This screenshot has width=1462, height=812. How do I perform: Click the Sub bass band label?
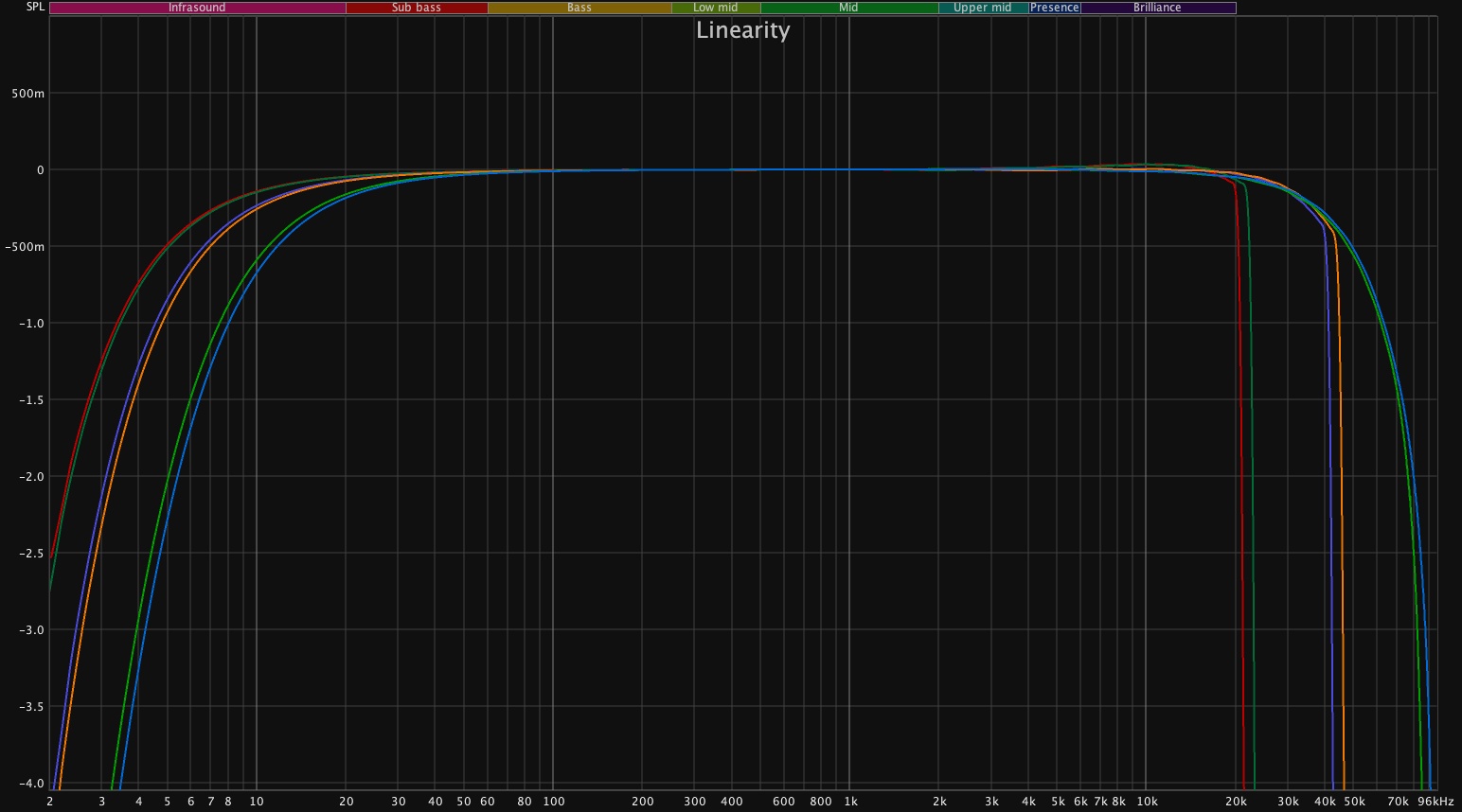click(x=417, y=8)
